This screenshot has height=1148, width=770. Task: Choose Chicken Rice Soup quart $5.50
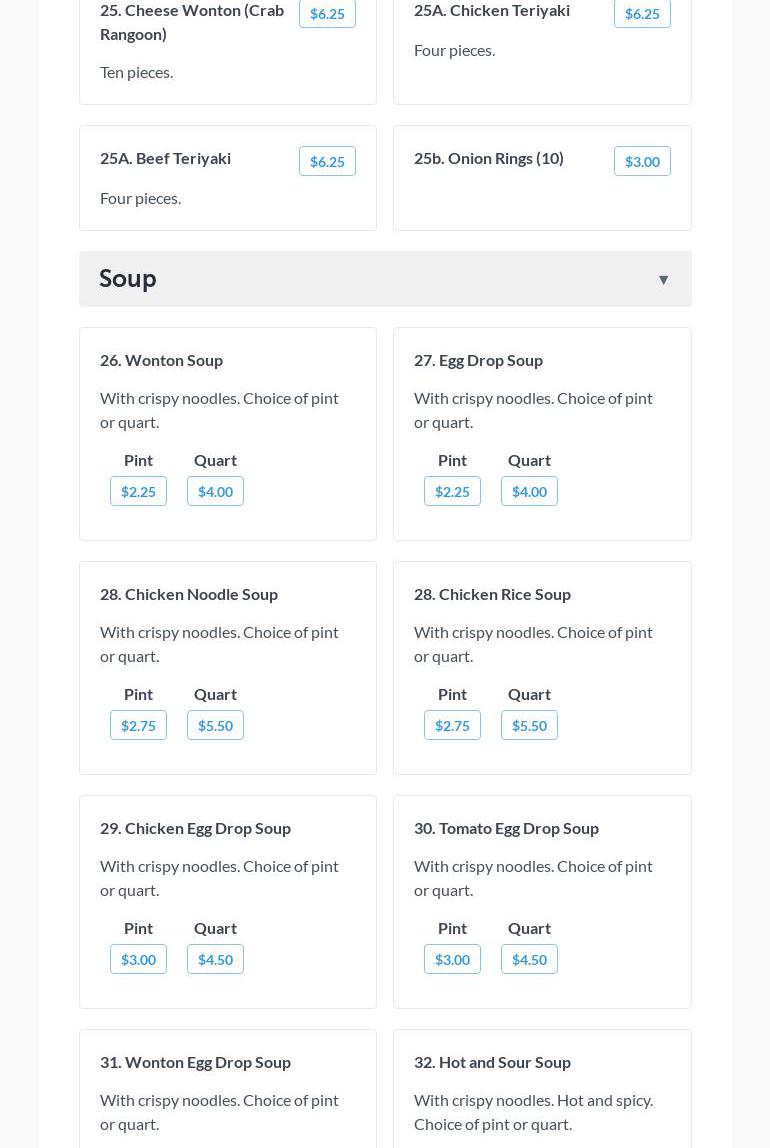tap(529, 725)
